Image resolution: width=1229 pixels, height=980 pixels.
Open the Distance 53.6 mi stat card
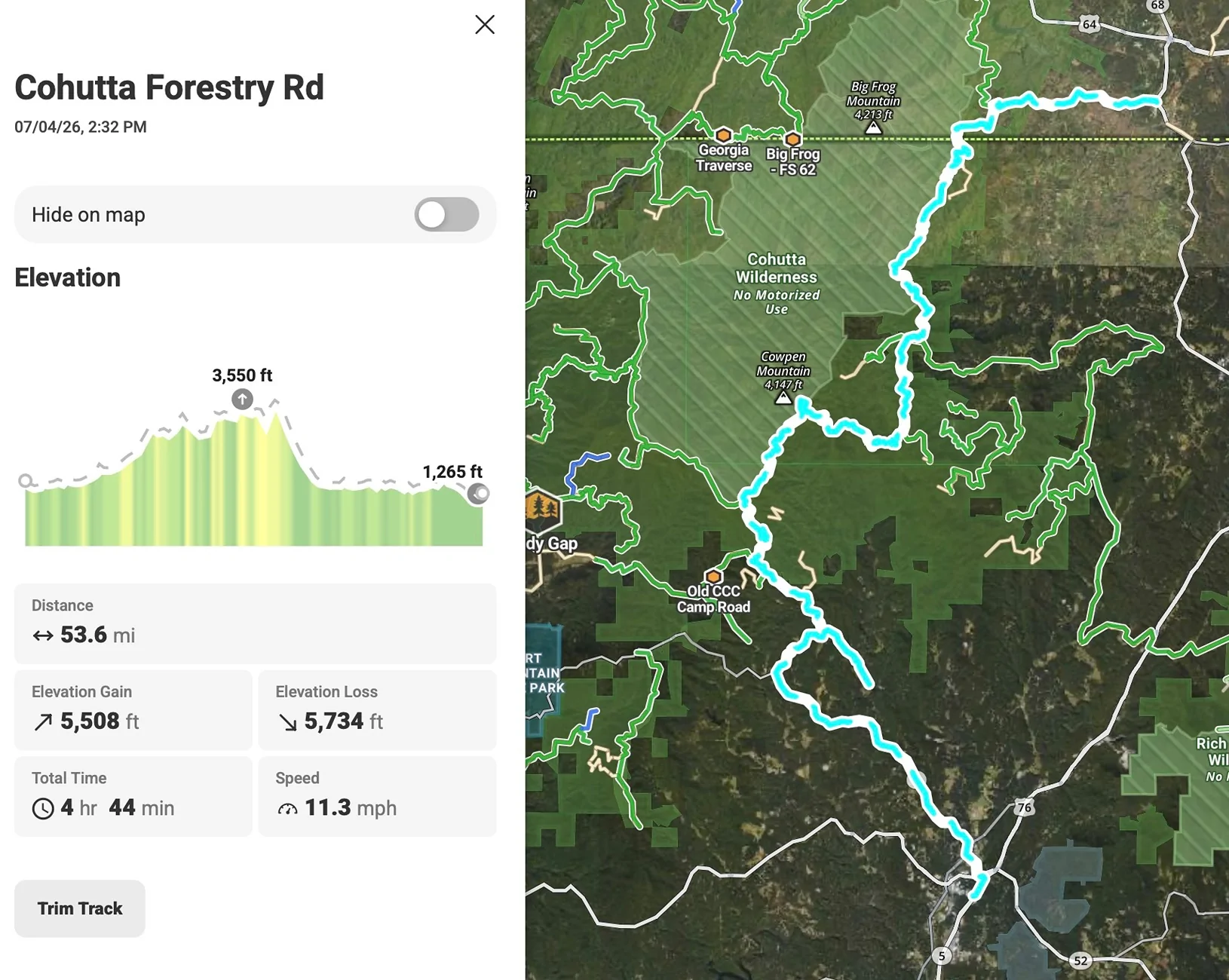pyautogui.click(x=256, y=623)
